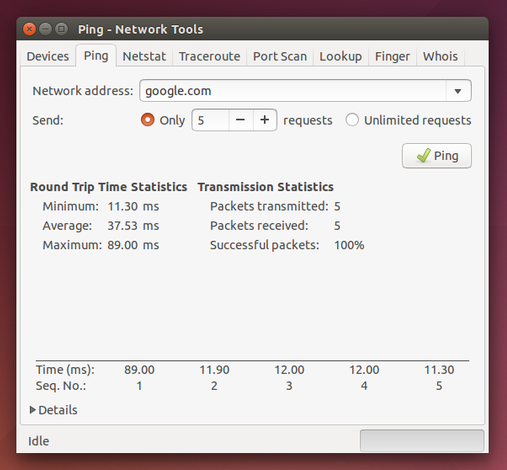Switch to the Port Scan tab
The width and height of the screenshot is (507, 470).
click(280, 56)
